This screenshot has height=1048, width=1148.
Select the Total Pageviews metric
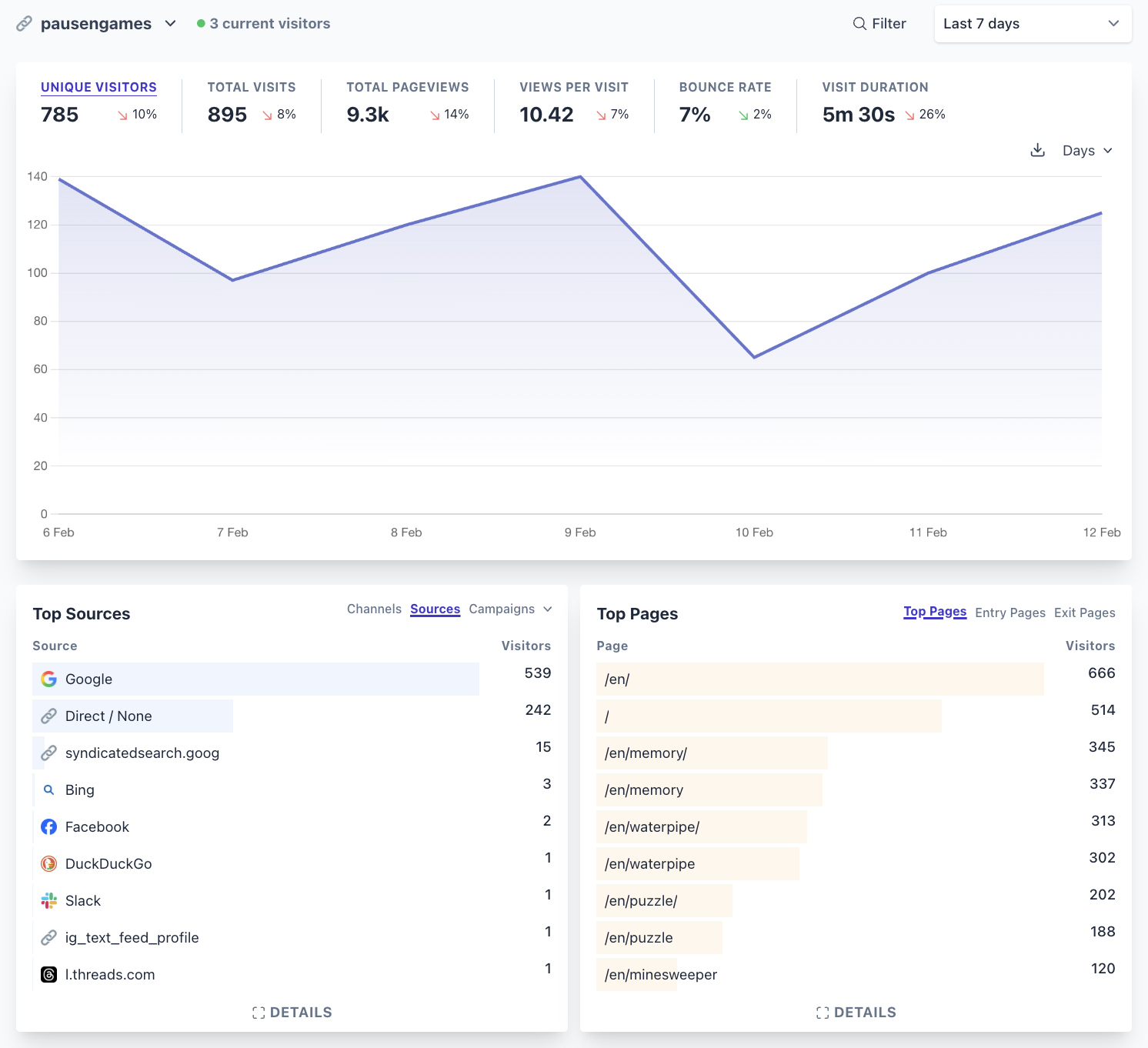click(408, 102)
